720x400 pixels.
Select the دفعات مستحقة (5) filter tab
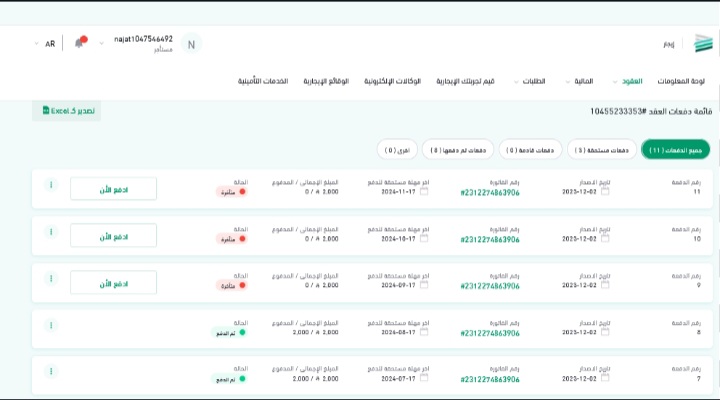[600, 150]
